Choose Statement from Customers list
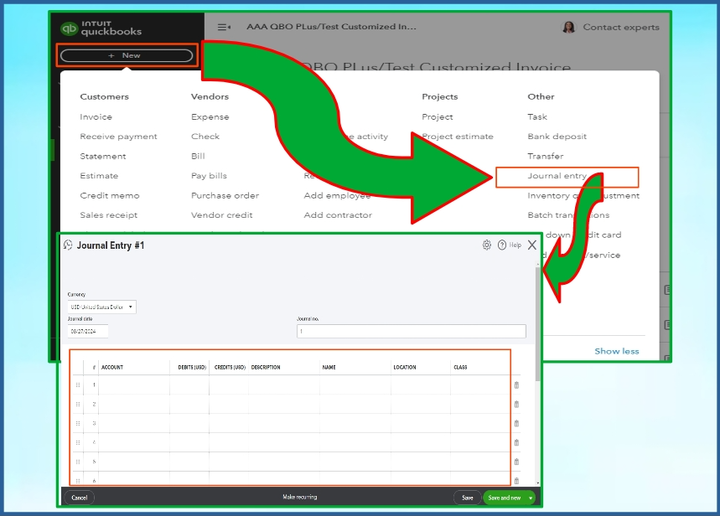This screenshot has width=720, height=516. pyautogui.click(x=103, y=156)
